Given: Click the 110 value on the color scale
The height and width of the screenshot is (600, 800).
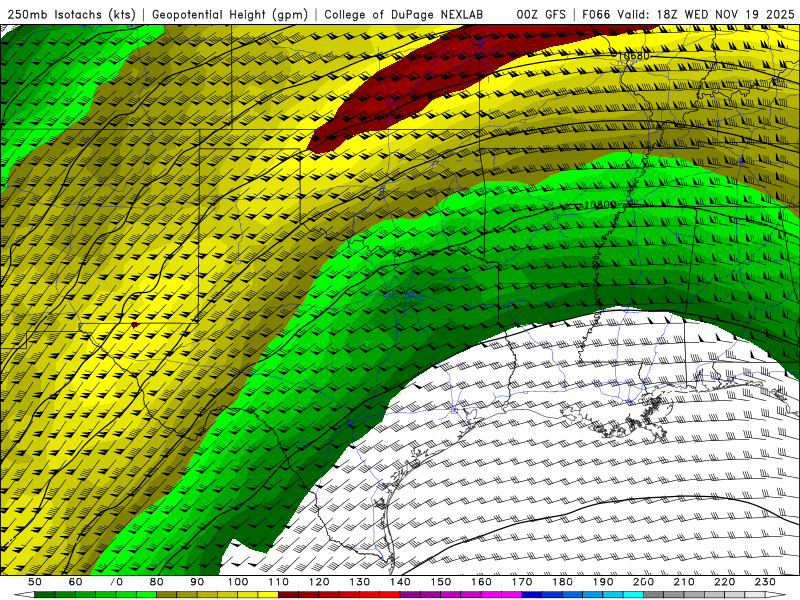Looking at the screenshot, I should [x=279, y=582].
